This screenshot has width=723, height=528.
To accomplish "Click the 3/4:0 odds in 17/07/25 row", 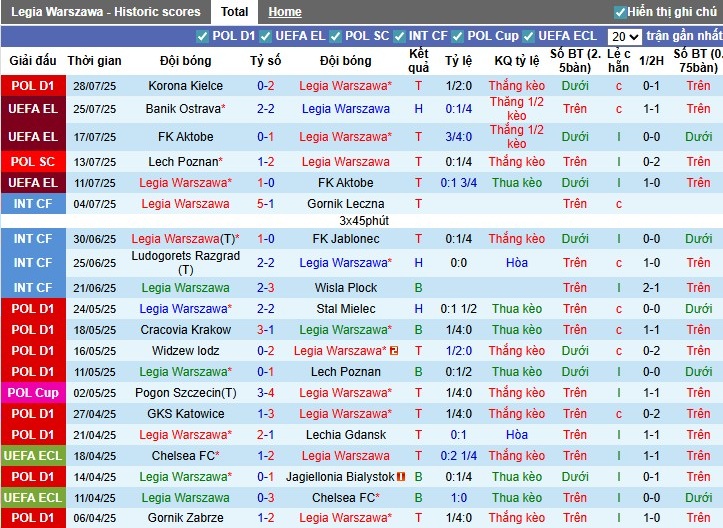I will click(x=458, y=137).
